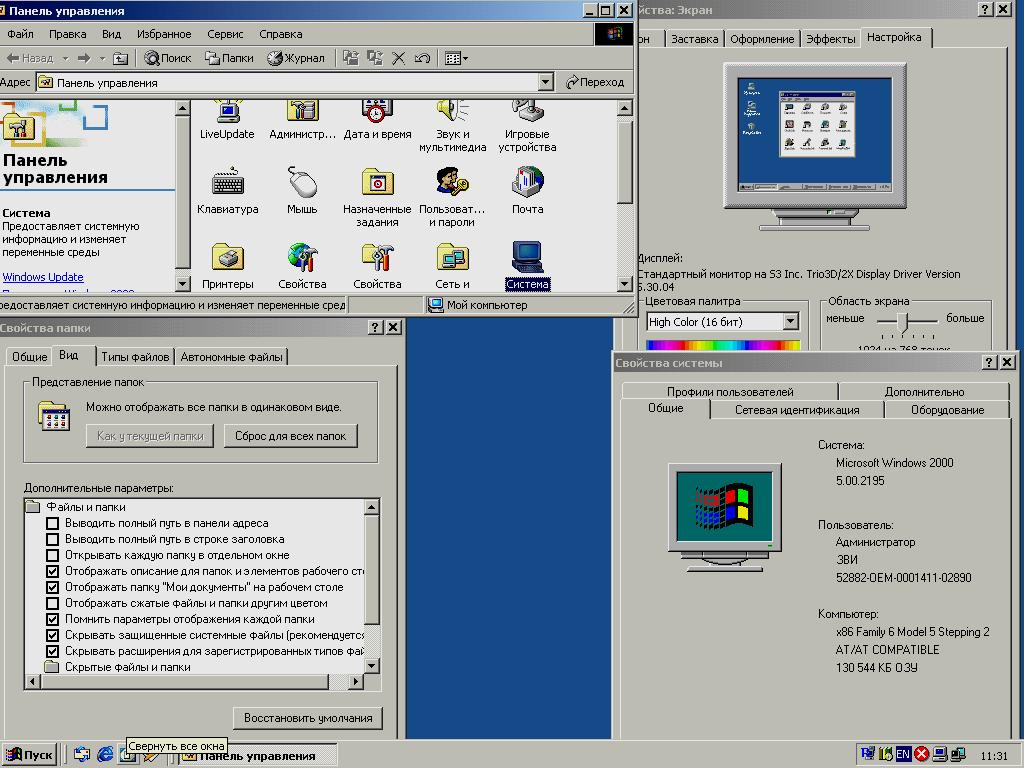Screen dimensions: 1024x768
Task: Open the Избранное menu
Action: pos(164,34)
